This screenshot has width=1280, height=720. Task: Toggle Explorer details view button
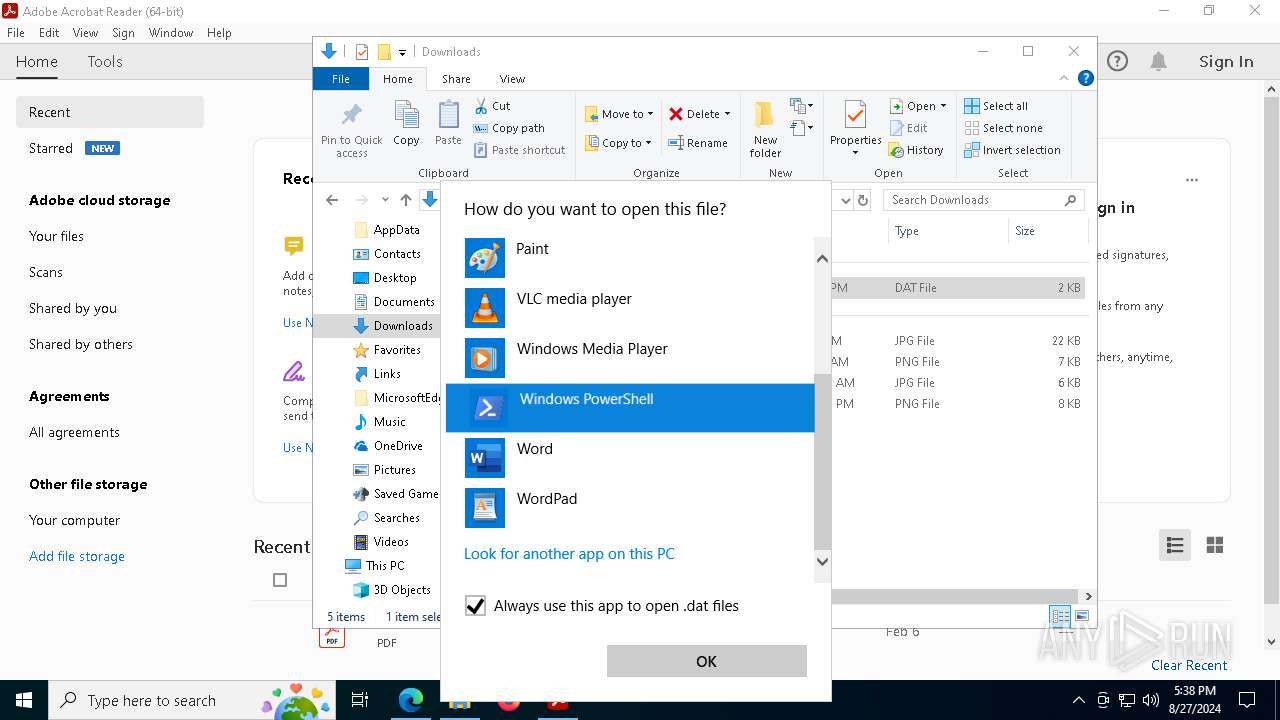[1060, 616]
